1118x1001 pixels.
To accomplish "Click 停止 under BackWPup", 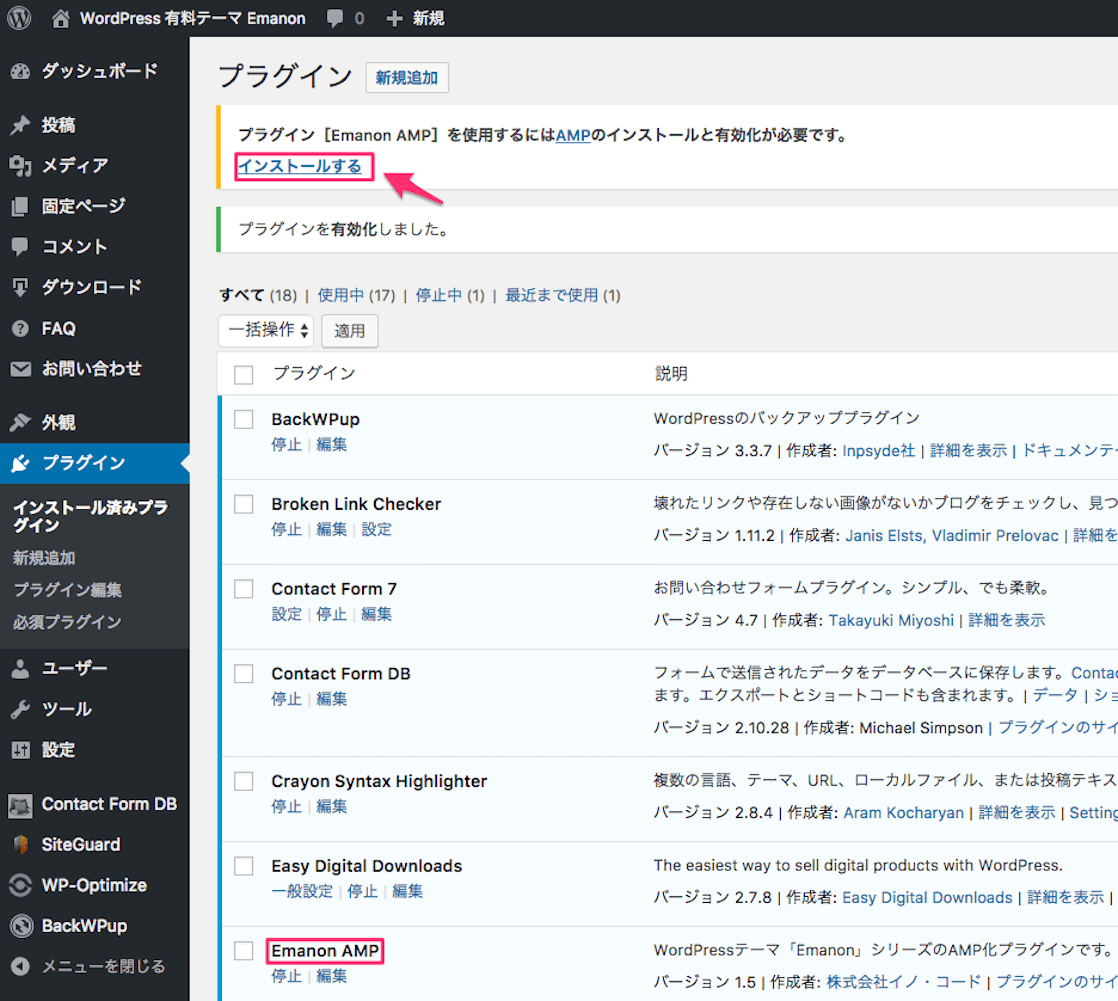I will point(287,445).
